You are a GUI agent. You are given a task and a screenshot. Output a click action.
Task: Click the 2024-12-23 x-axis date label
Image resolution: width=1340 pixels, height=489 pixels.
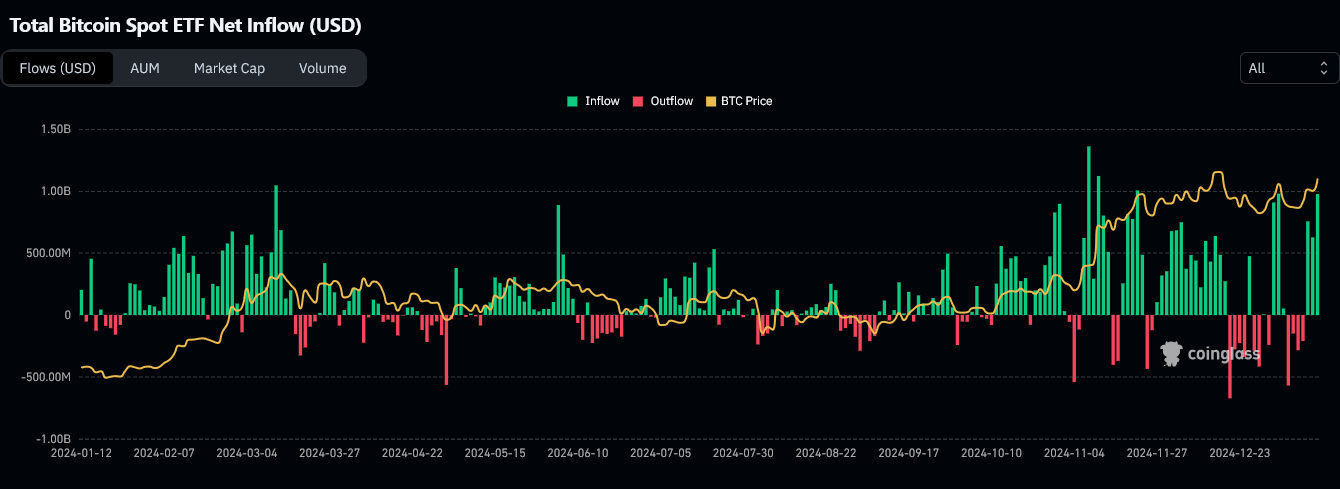[x=1240, y=453]
